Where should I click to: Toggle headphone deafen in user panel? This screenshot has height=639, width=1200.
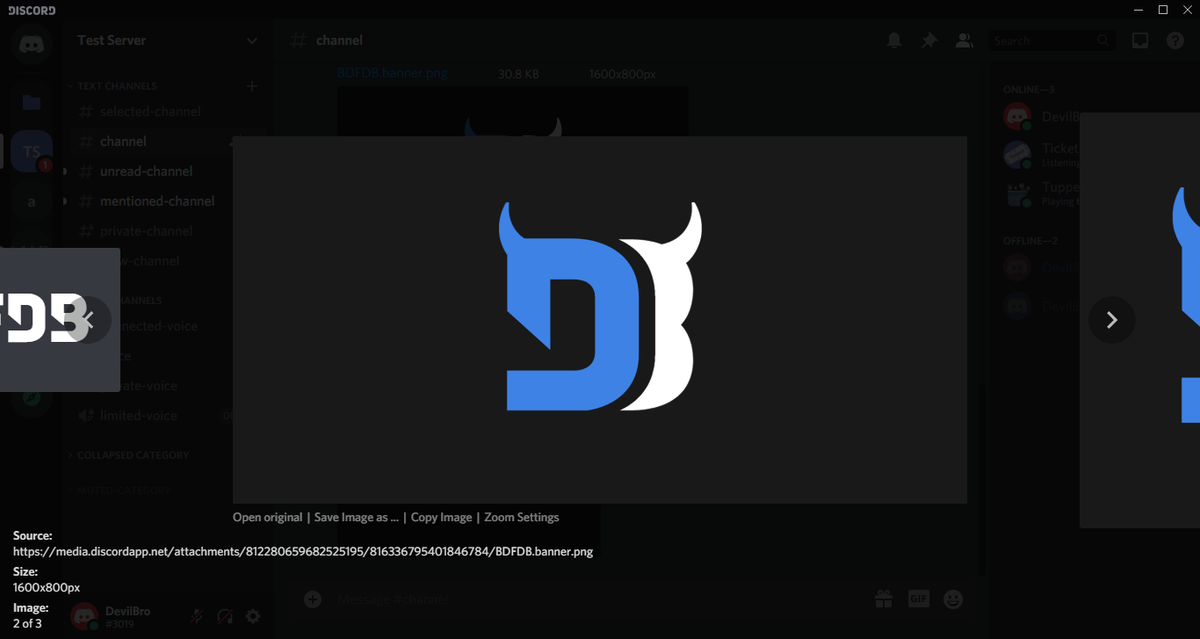(225, 617)
